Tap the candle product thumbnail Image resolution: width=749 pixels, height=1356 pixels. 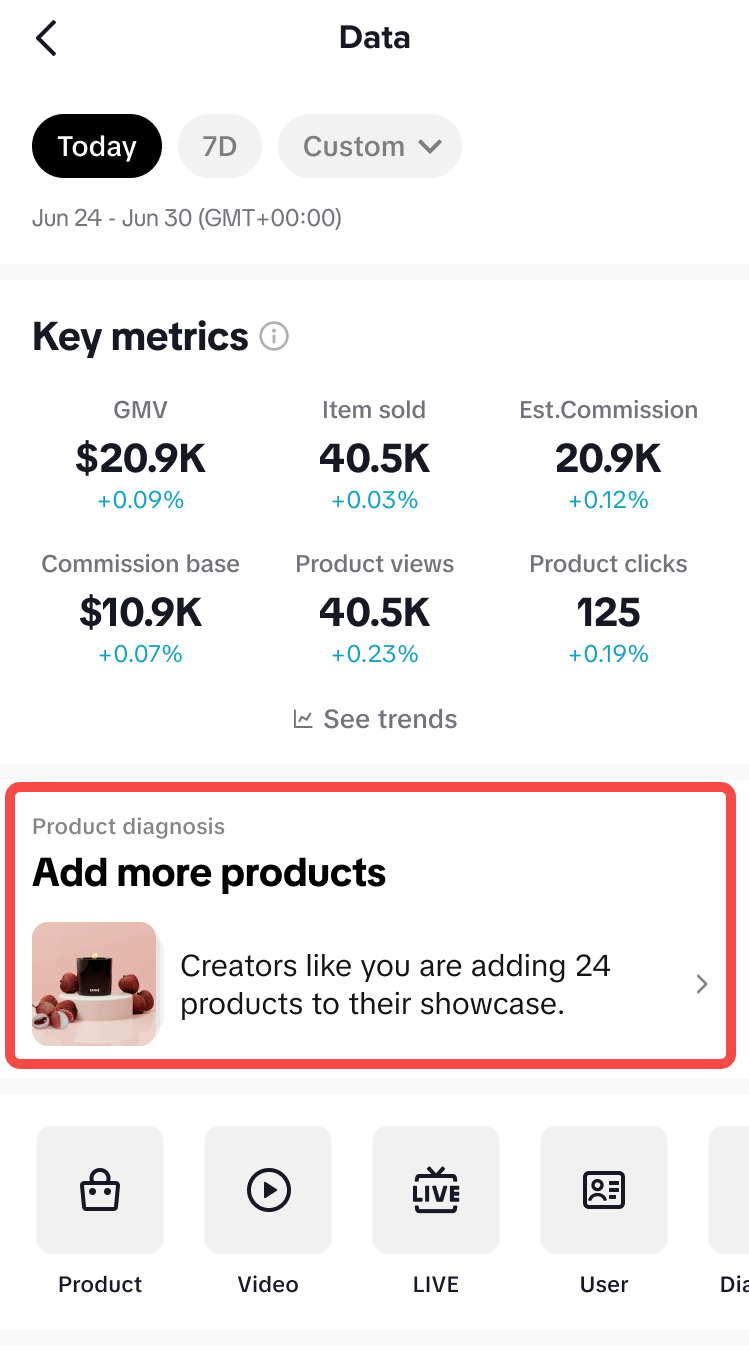click(x=94, y=984)
